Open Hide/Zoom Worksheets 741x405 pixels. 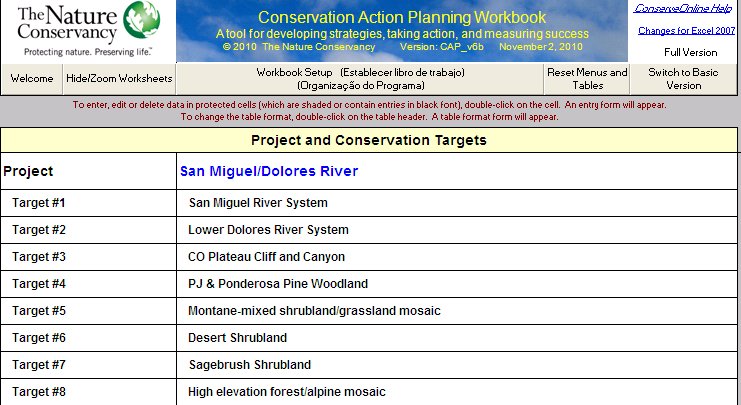tap(119, 79)
